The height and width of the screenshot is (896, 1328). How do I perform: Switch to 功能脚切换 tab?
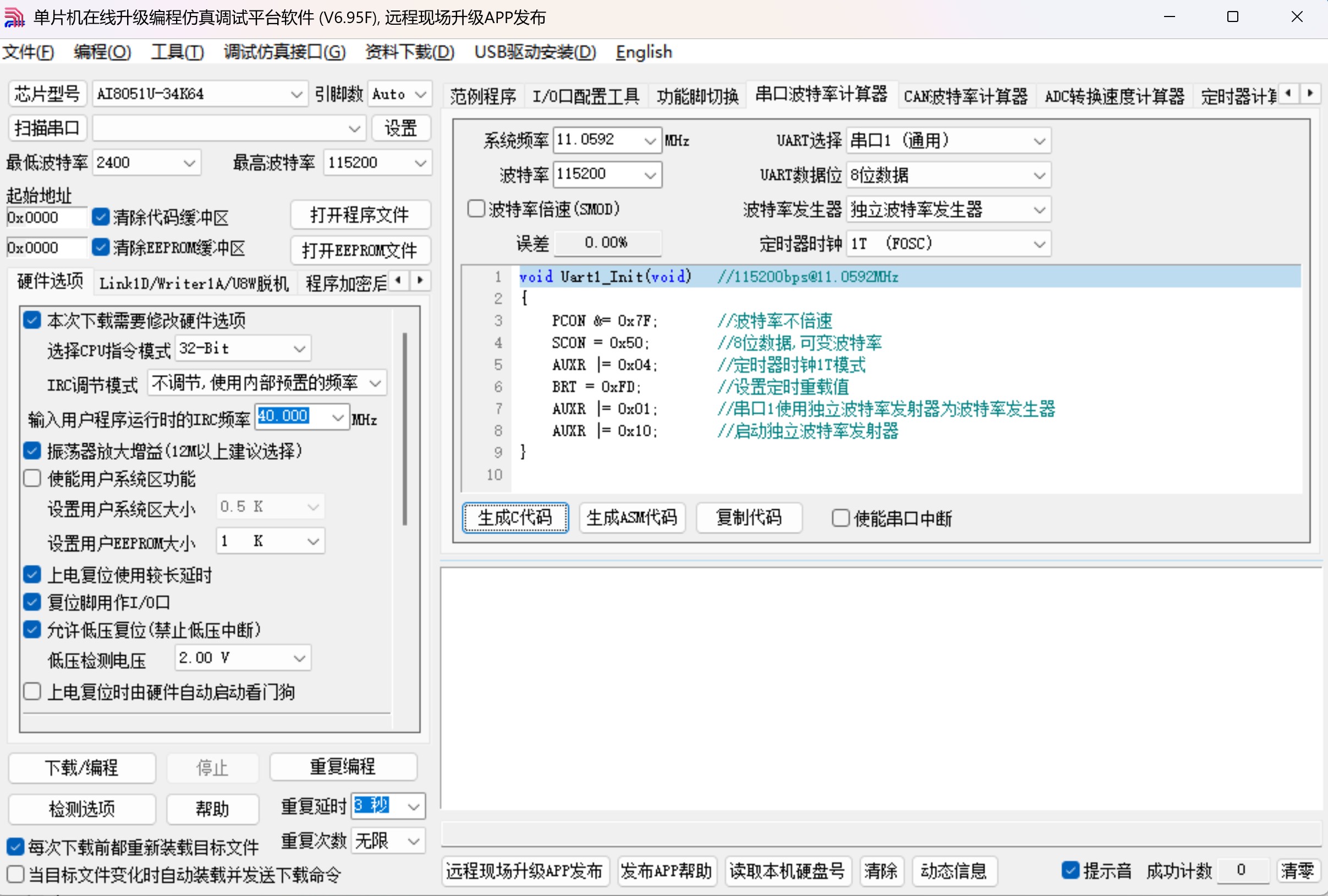pos(698,96)
